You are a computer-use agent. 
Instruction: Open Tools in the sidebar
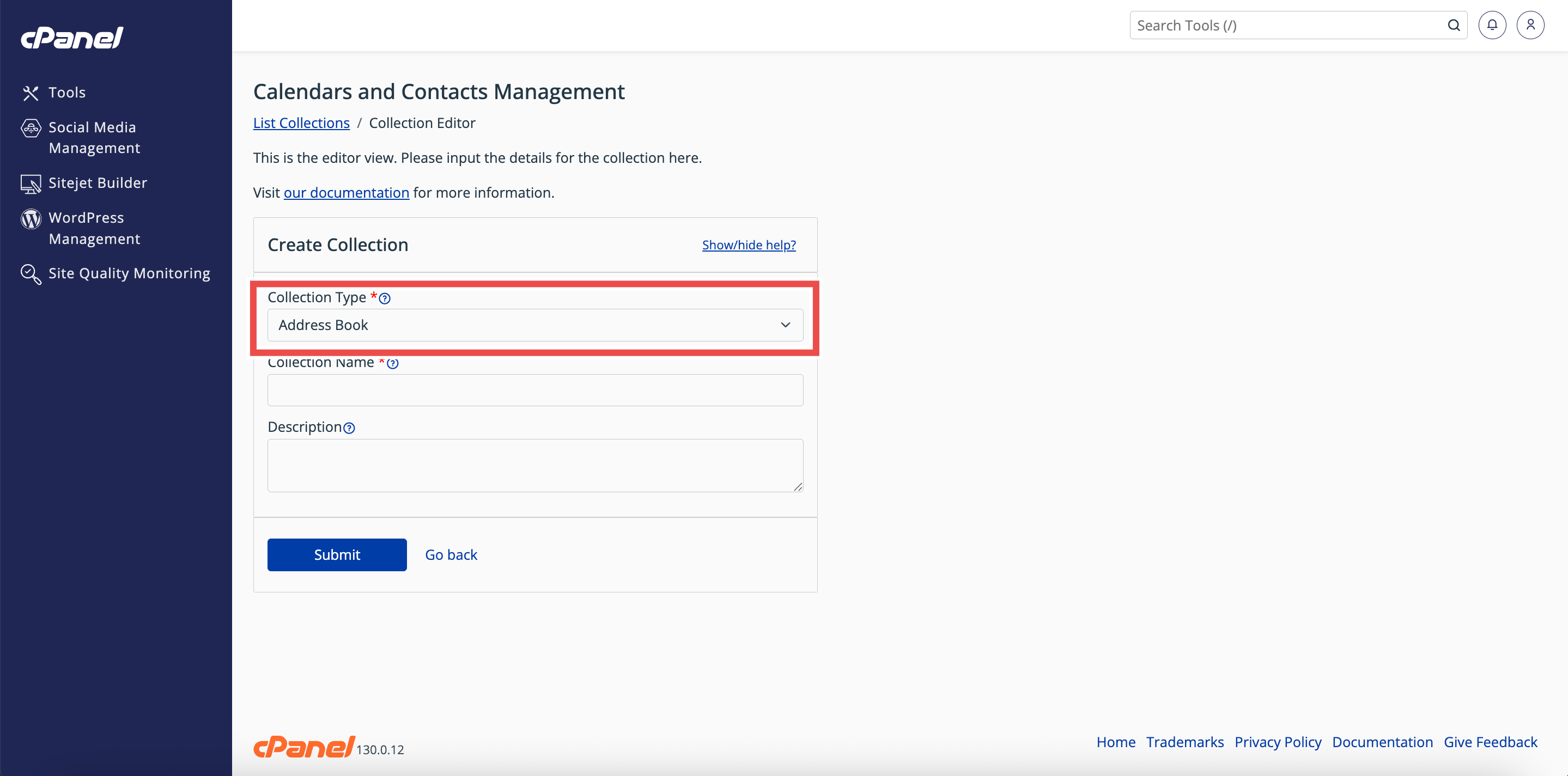click(x=66, y=93)
